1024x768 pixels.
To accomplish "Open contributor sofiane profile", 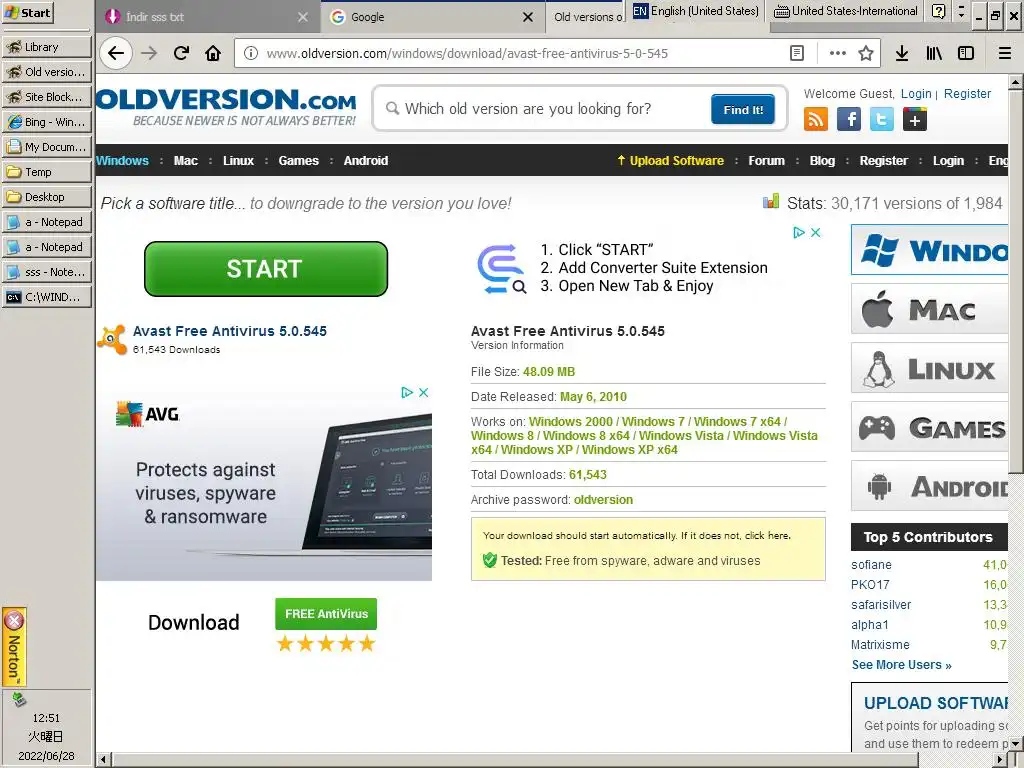I will point(871,565).
